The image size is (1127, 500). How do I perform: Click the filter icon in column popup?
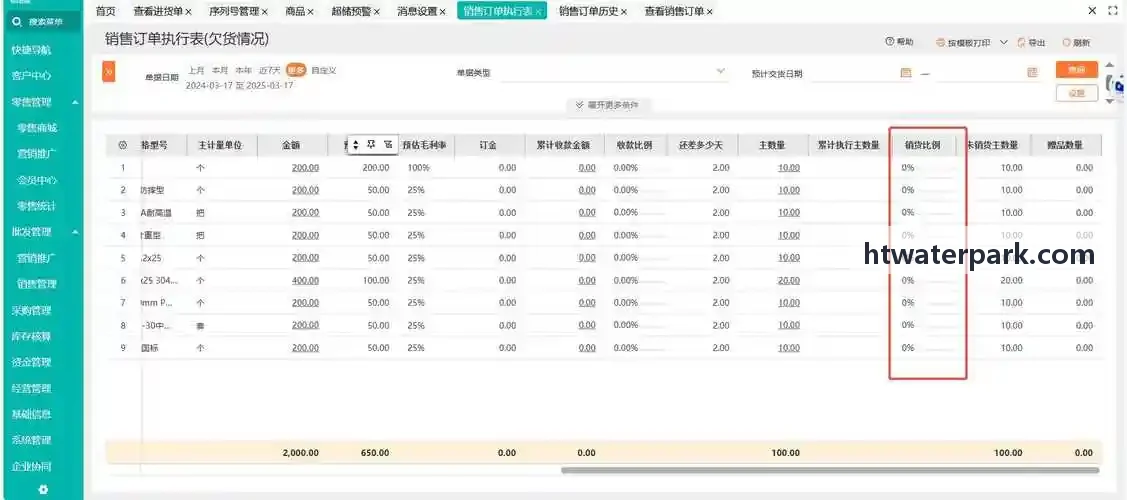388,144
